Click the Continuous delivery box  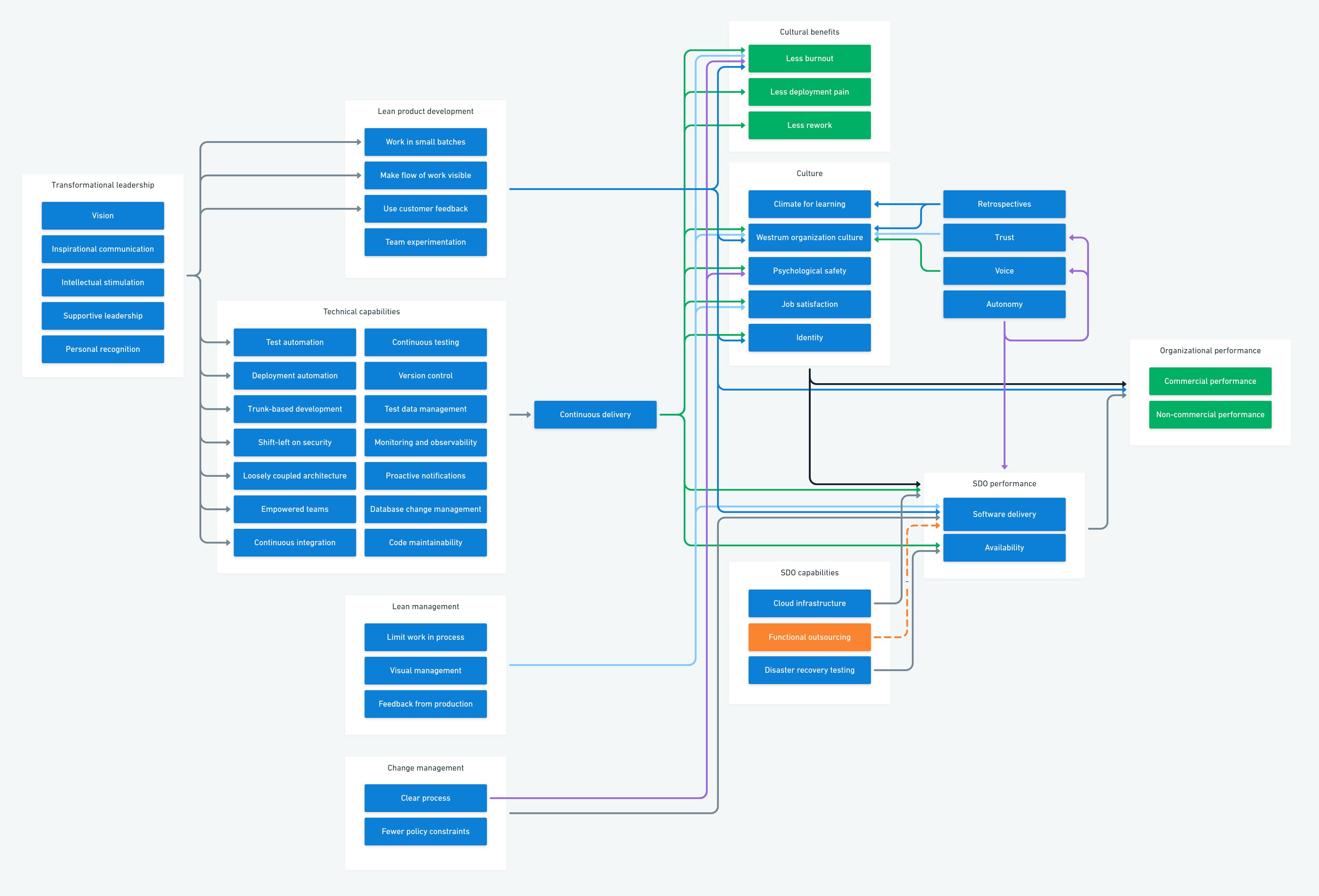coord(595,415)
